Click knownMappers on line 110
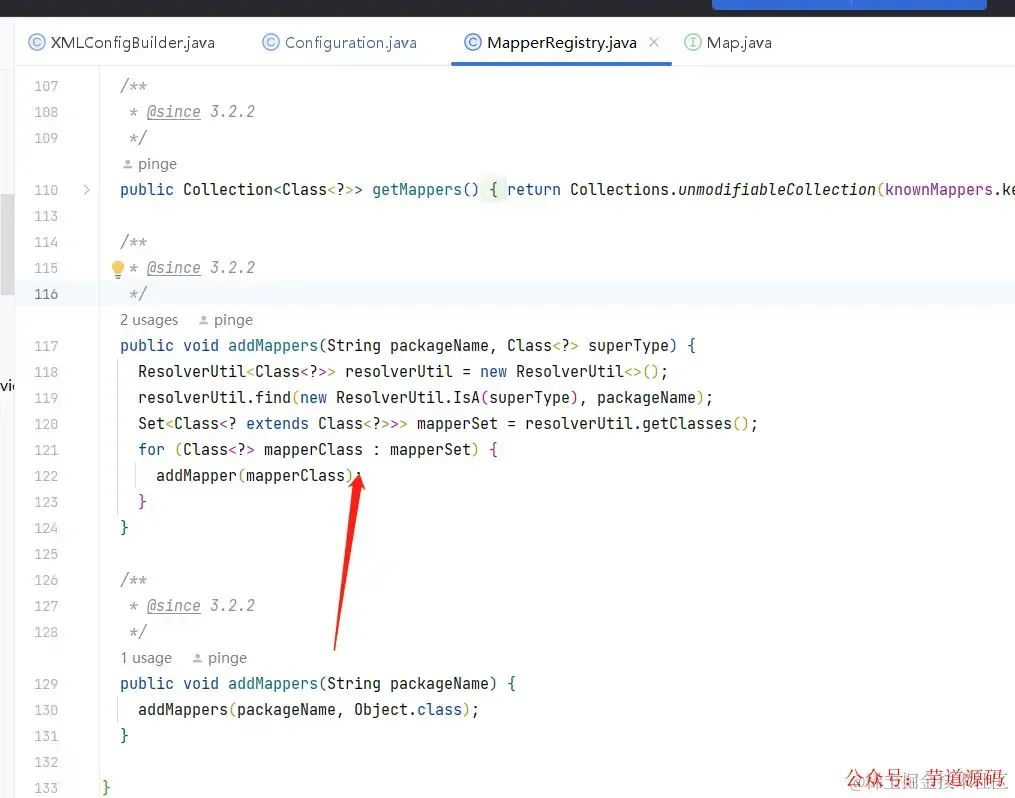The image size is (1015, 798). click(939, 190)
